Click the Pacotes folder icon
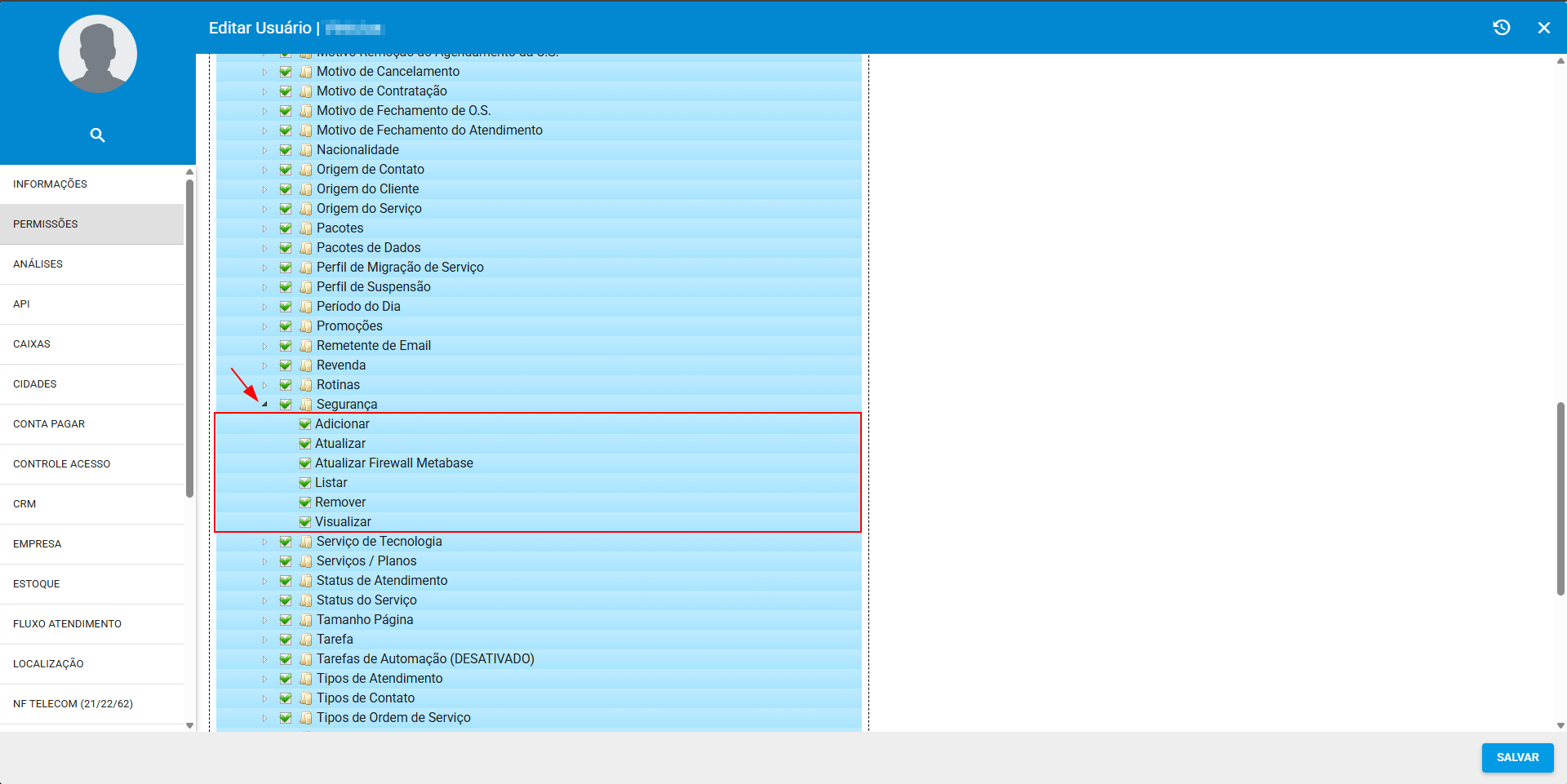1567x784 pixels. tap(306, 228)
